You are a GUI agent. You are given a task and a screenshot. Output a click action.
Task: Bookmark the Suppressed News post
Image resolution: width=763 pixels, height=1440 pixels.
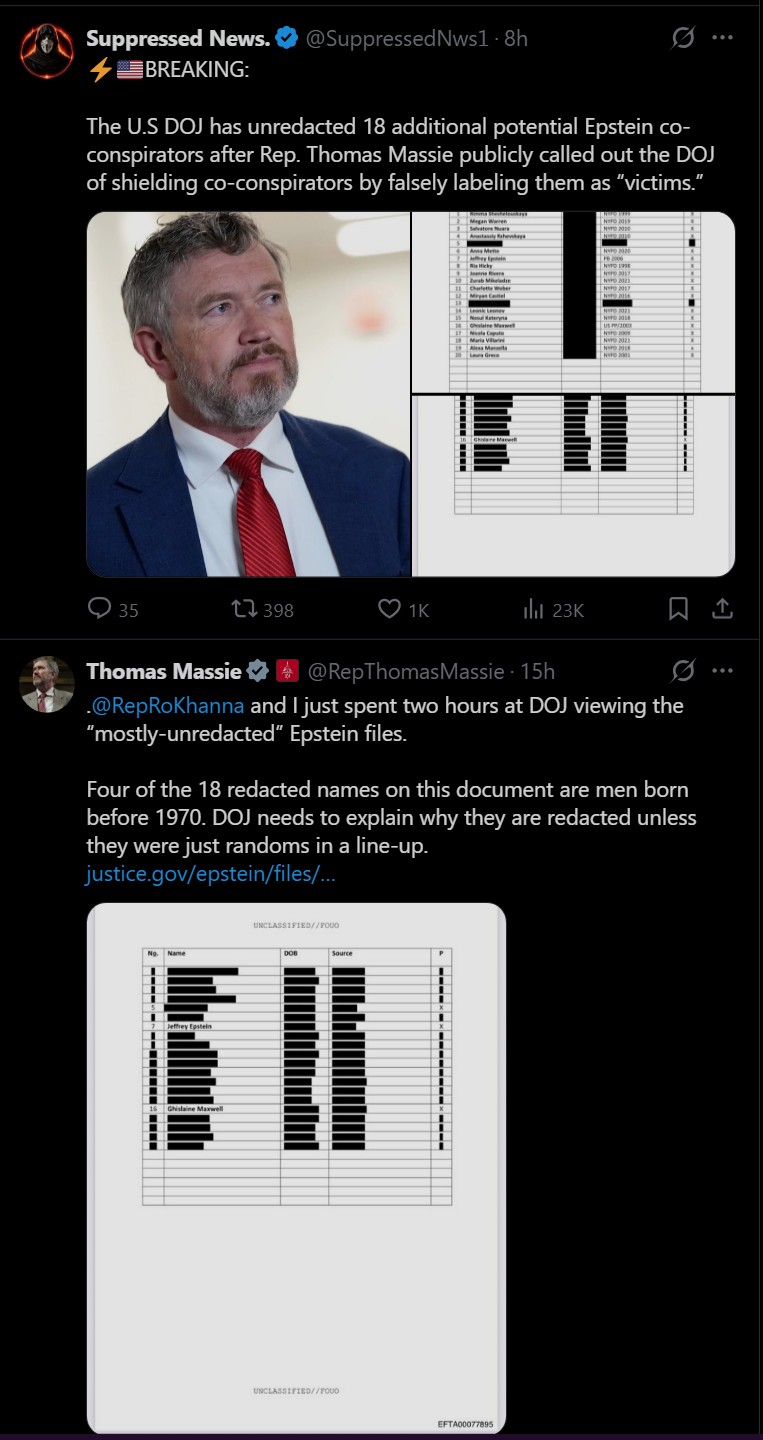[678, 608]
